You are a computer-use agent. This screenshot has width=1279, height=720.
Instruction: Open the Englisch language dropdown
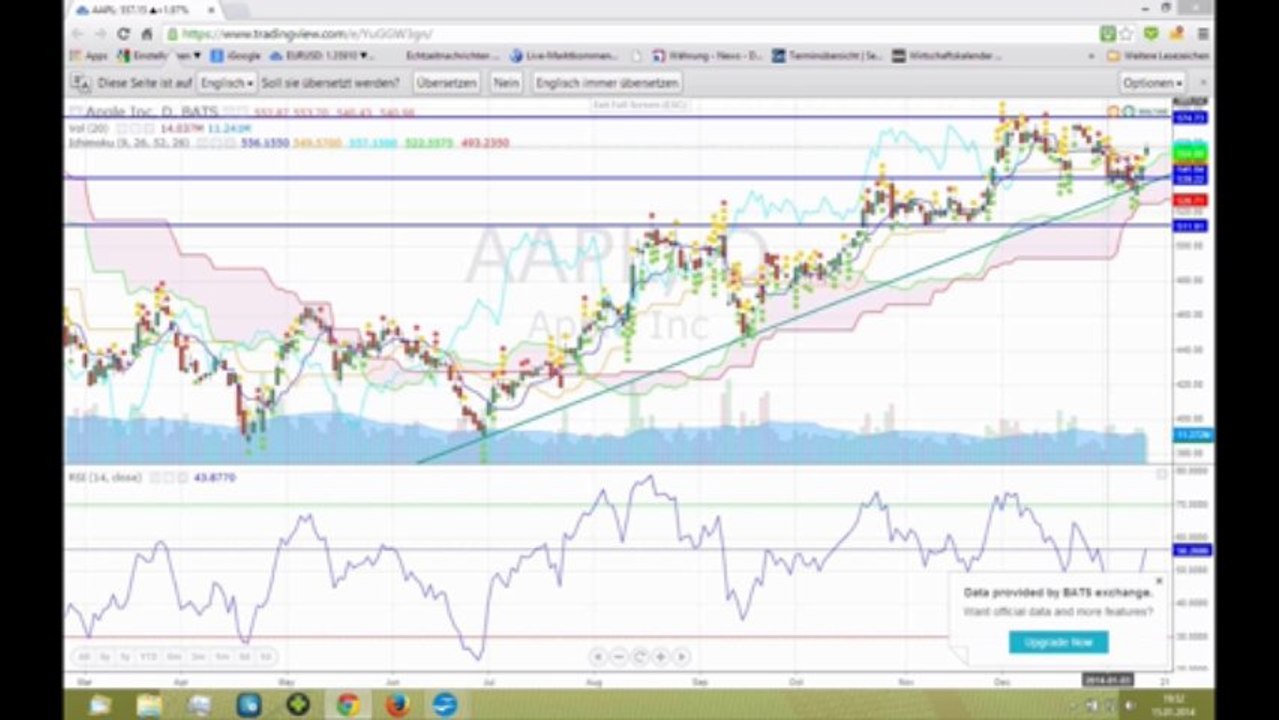(226, 83)
